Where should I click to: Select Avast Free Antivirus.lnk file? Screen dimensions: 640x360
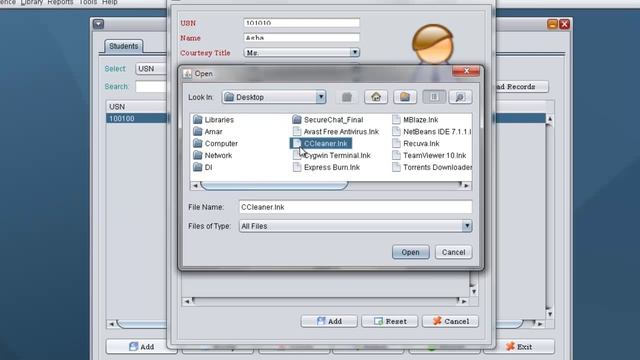tap(336, 131)
